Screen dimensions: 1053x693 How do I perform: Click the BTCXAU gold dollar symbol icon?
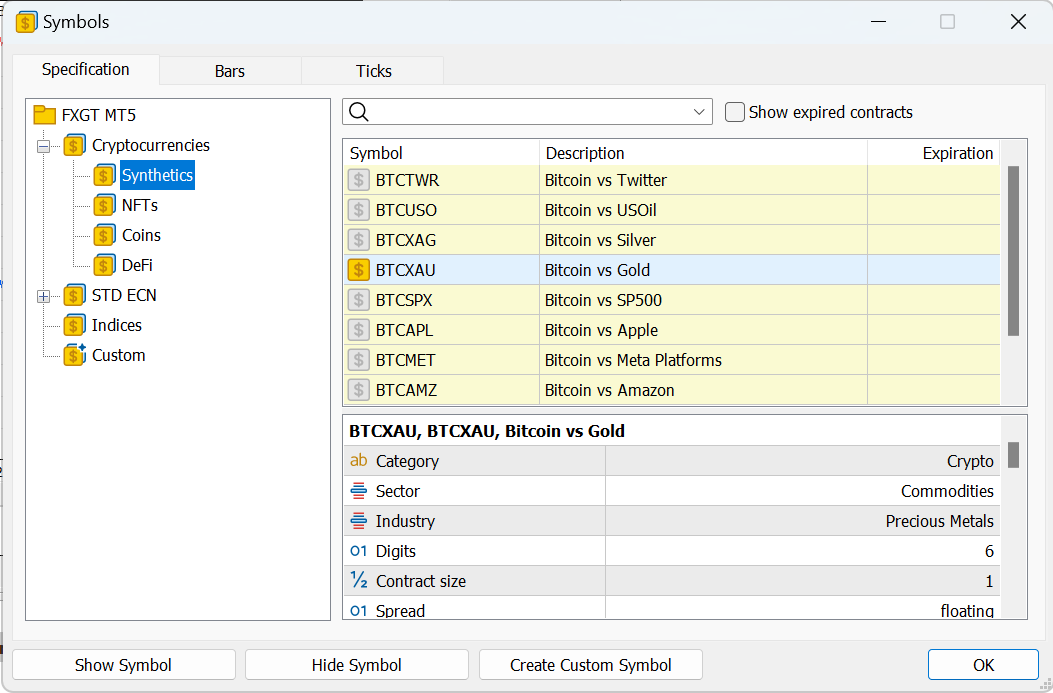tap(358, 270)
